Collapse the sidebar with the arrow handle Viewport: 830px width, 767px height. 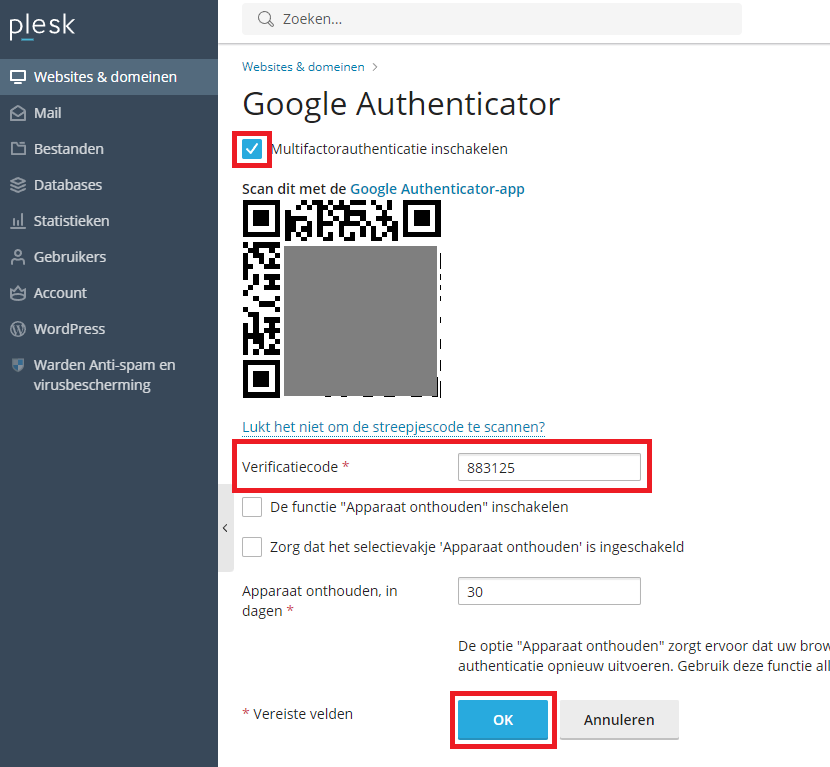tap(225, 528)
